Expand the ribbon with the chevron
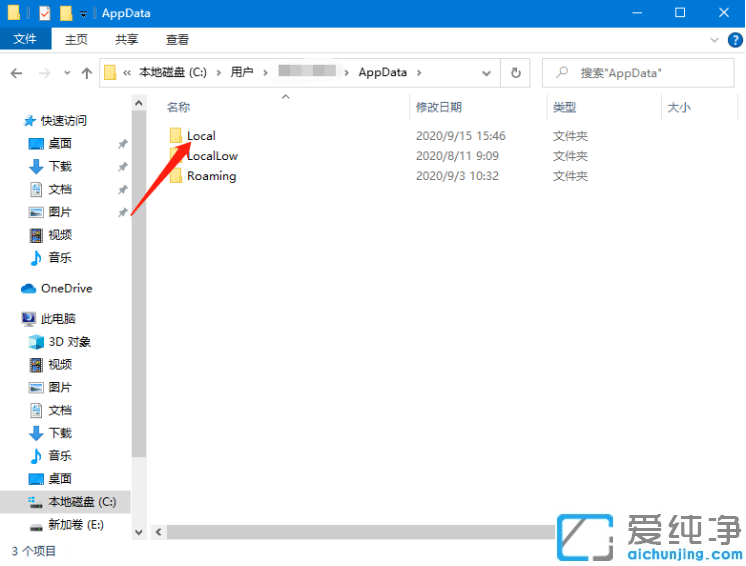The image size is (746, 566). pos(714,40)
